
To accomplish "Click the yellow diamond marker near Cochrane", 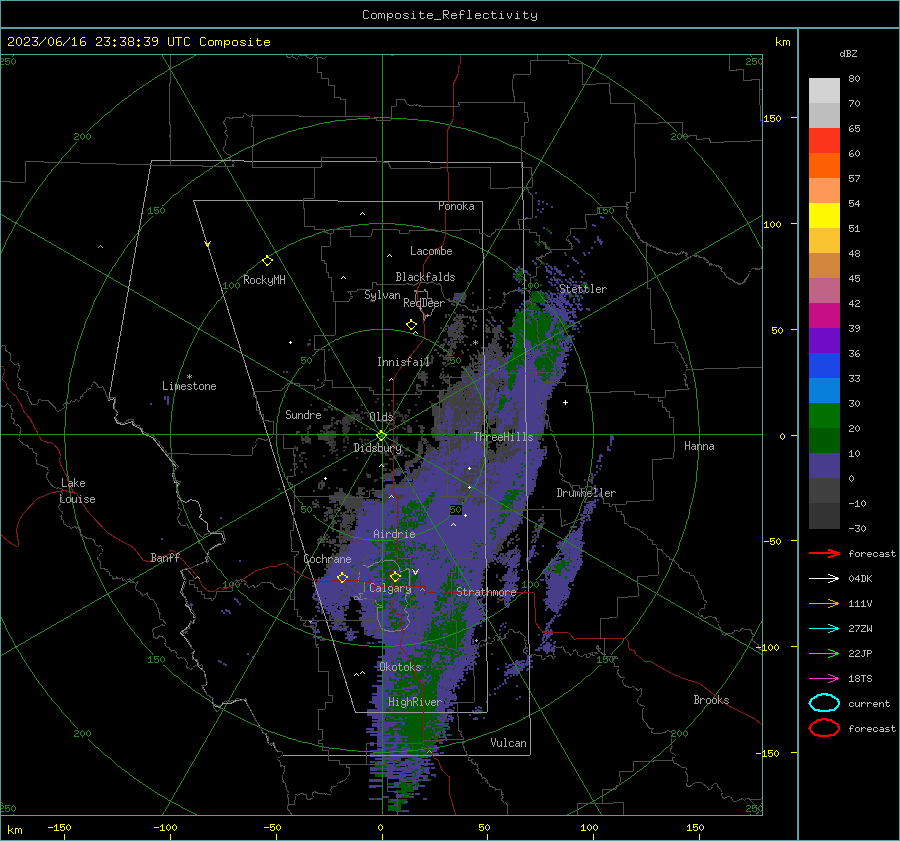I will coord(342,577).
